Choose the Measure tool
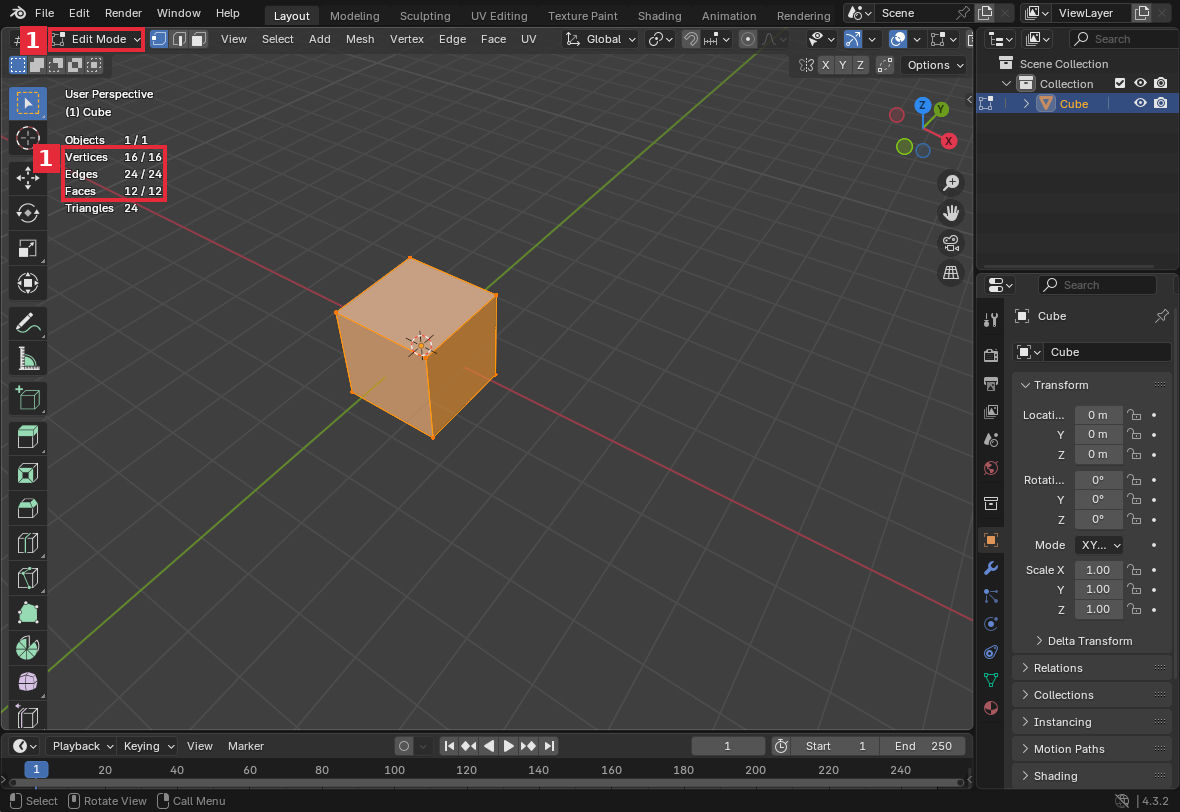Viewport: 1180px width, 812px height. point(28,359)
